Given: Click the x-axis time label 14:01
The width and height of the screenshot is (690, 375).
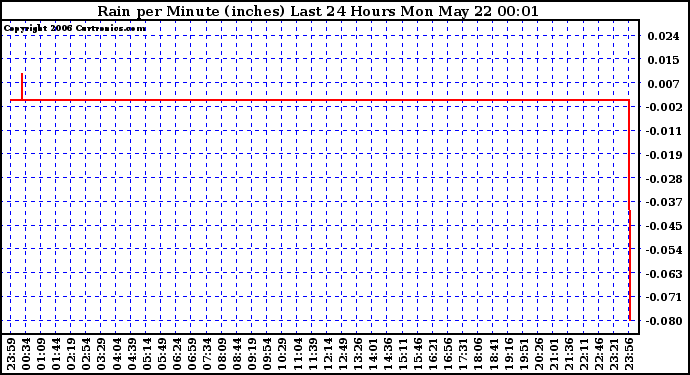Looking at the screenshot, I should click(373, 355).
